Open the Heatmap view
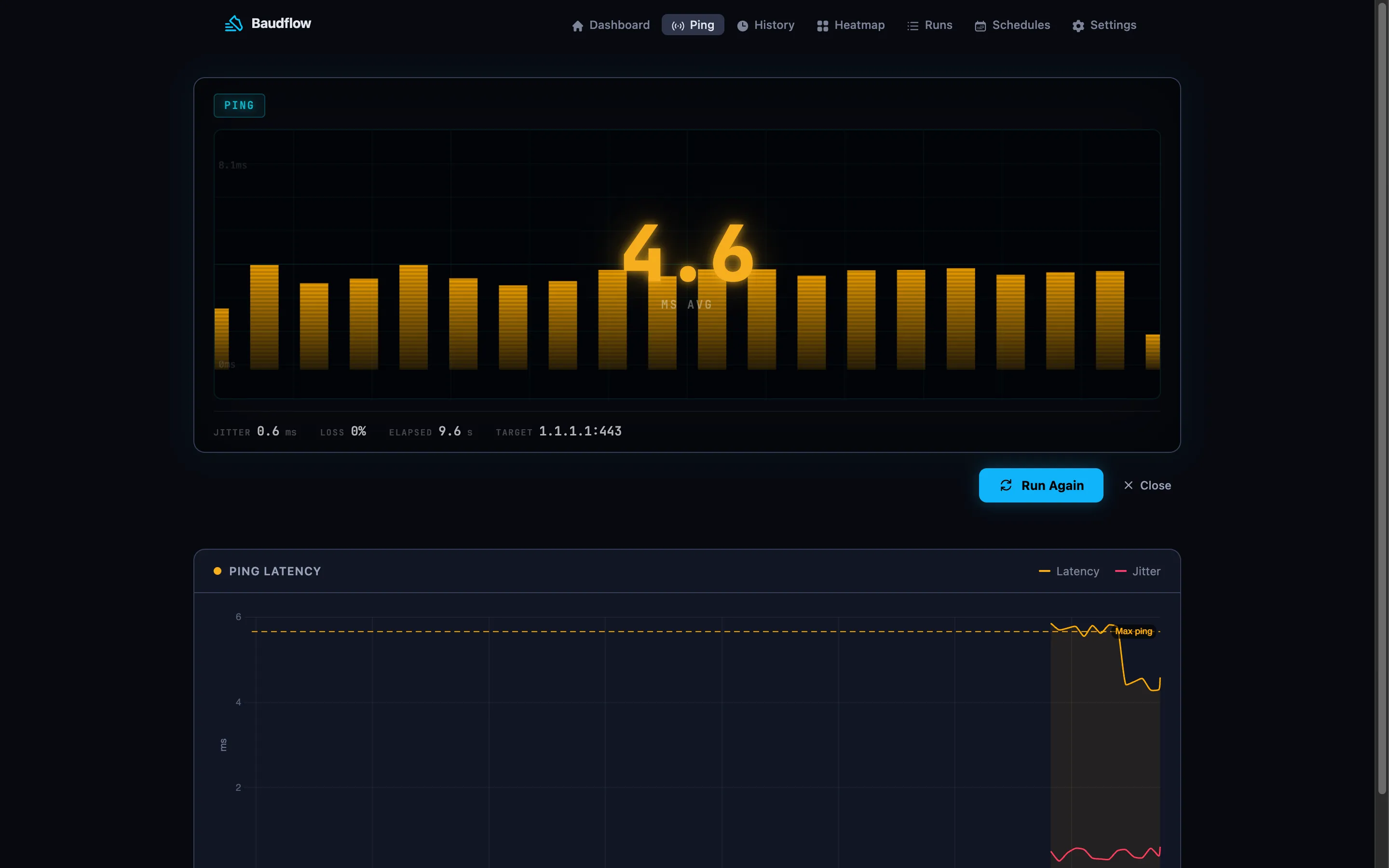 (x=851, y=25)
